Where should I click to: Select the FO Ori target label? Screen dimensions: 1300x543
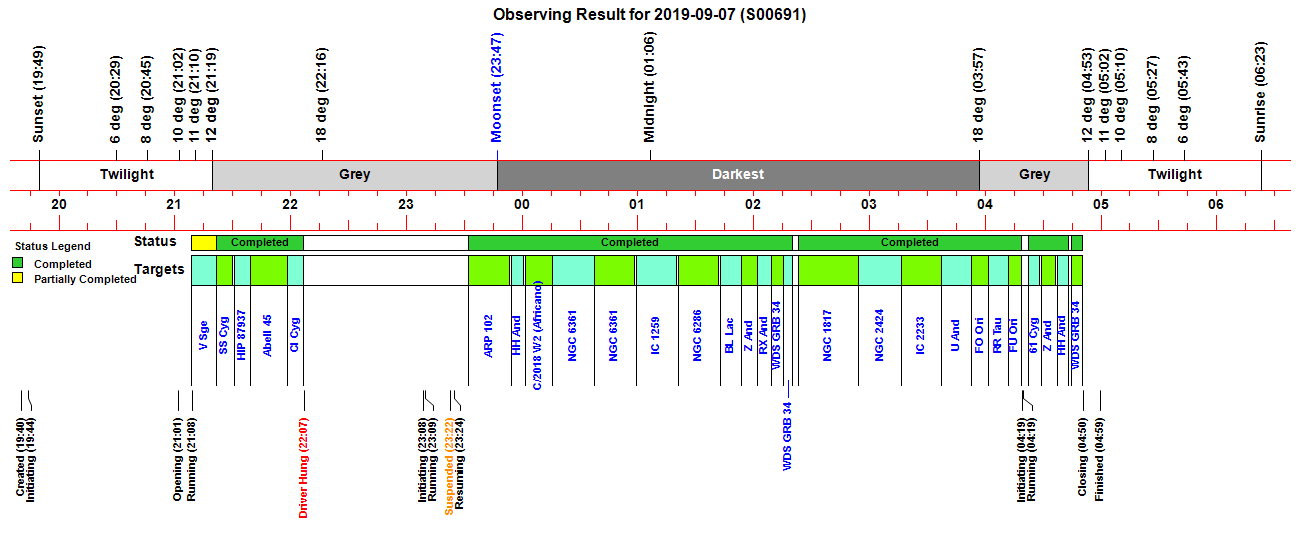pos(980,337)
